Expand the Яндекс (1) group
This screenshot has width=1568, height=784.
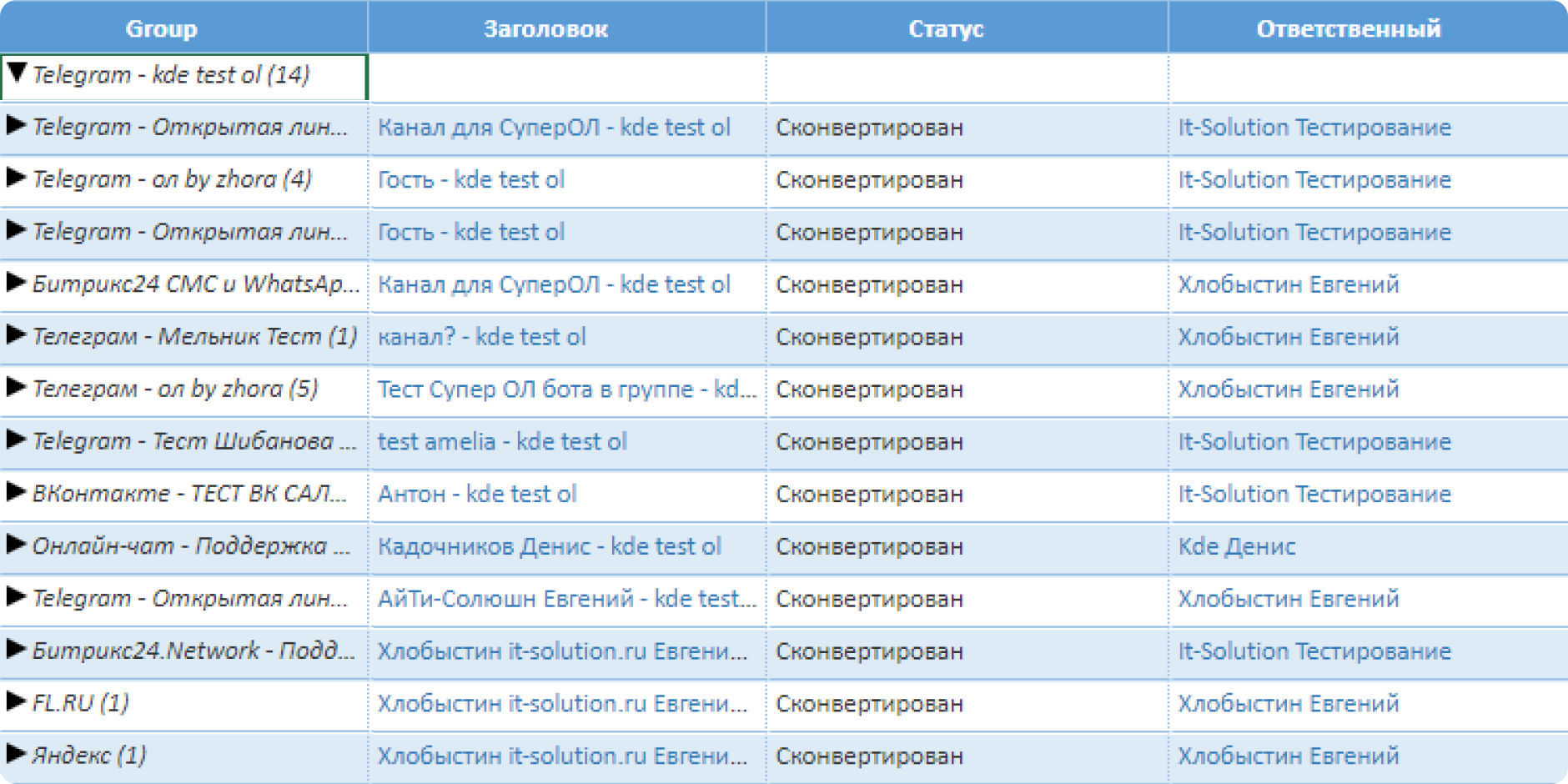pyautogui.click(x=17, y=754)
